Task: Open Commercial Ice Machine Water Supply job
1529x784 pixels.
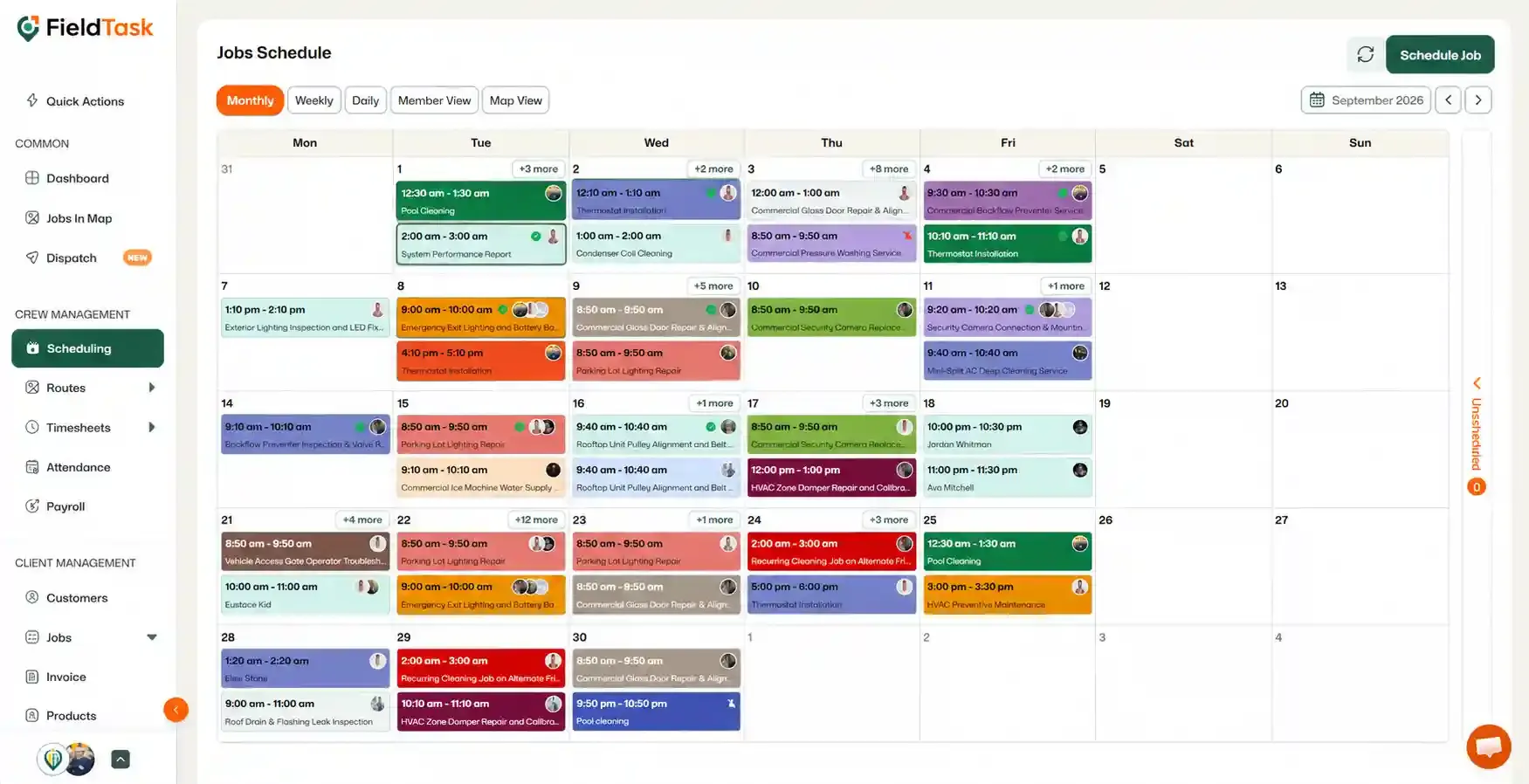Action: pos(480,478)
